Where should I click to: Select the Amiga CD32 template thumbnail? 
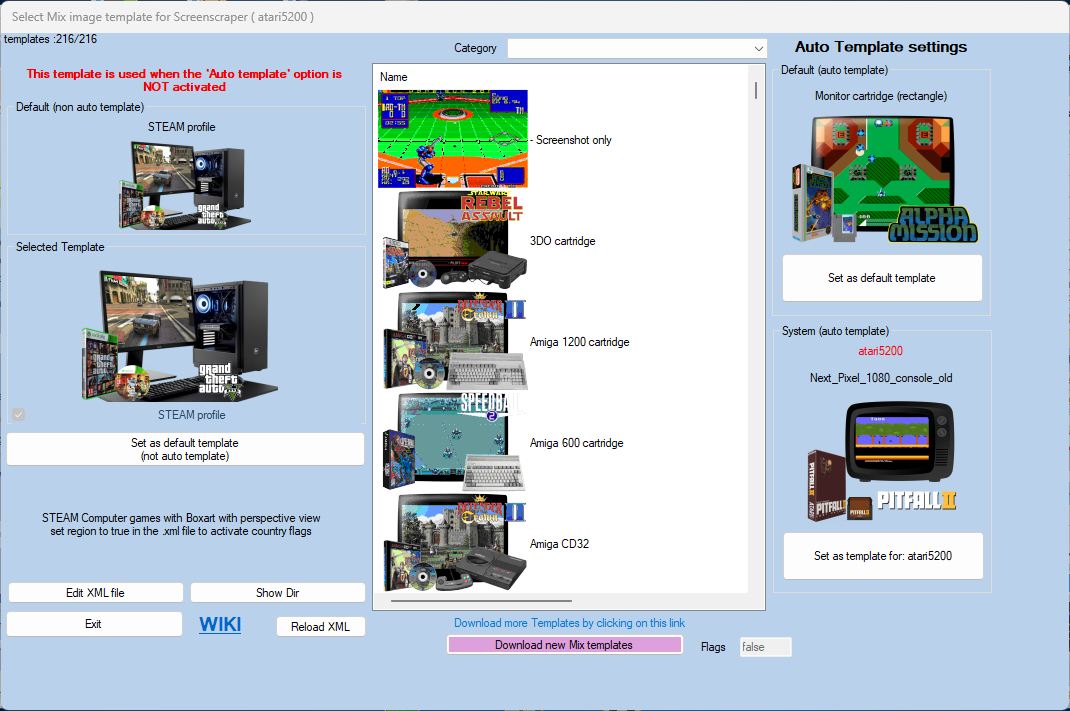(453, 543)
